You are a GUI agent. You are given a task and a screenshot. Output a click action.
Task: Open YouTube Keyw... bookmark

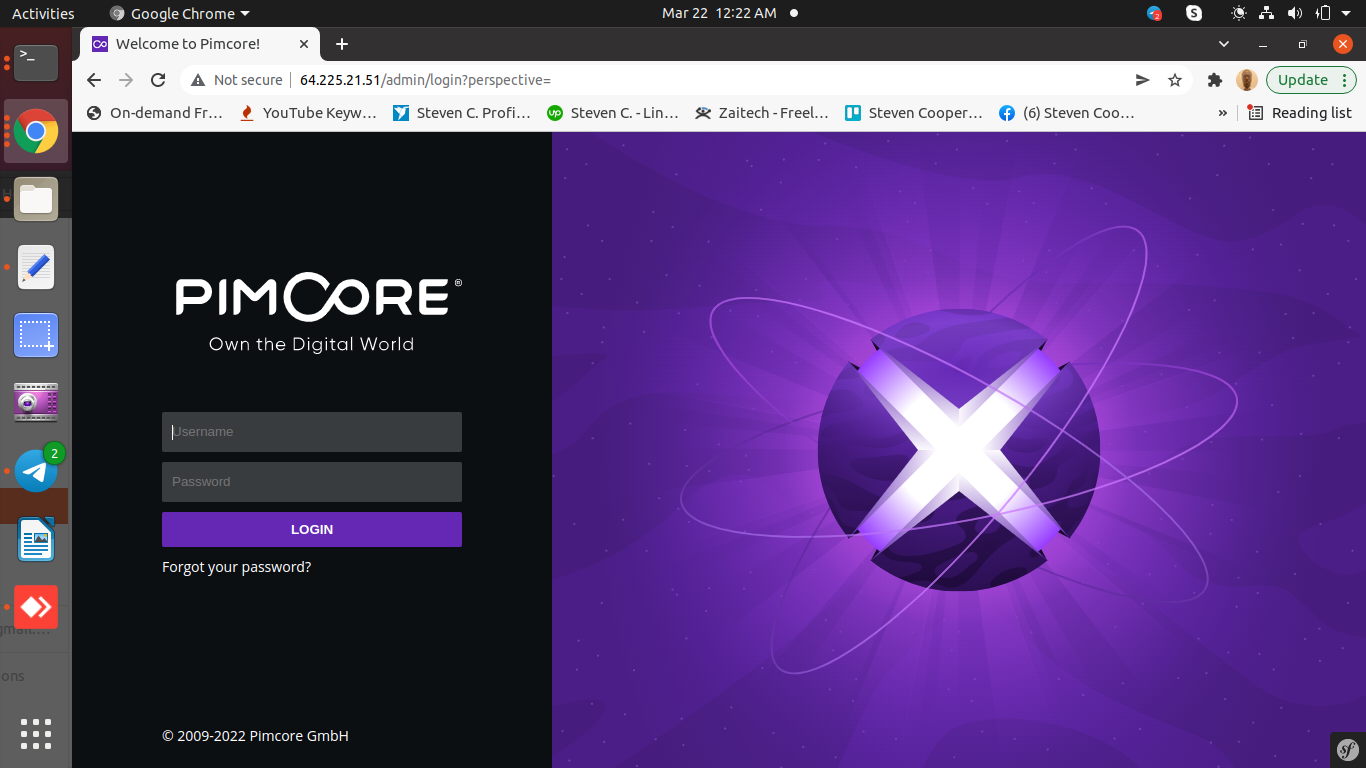(308, 113)
